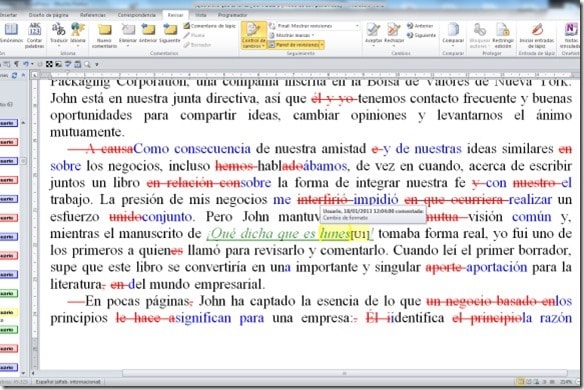Select Print Layout view button in status bar
This screenshot has width=584, height=390.
click(521, 382)
